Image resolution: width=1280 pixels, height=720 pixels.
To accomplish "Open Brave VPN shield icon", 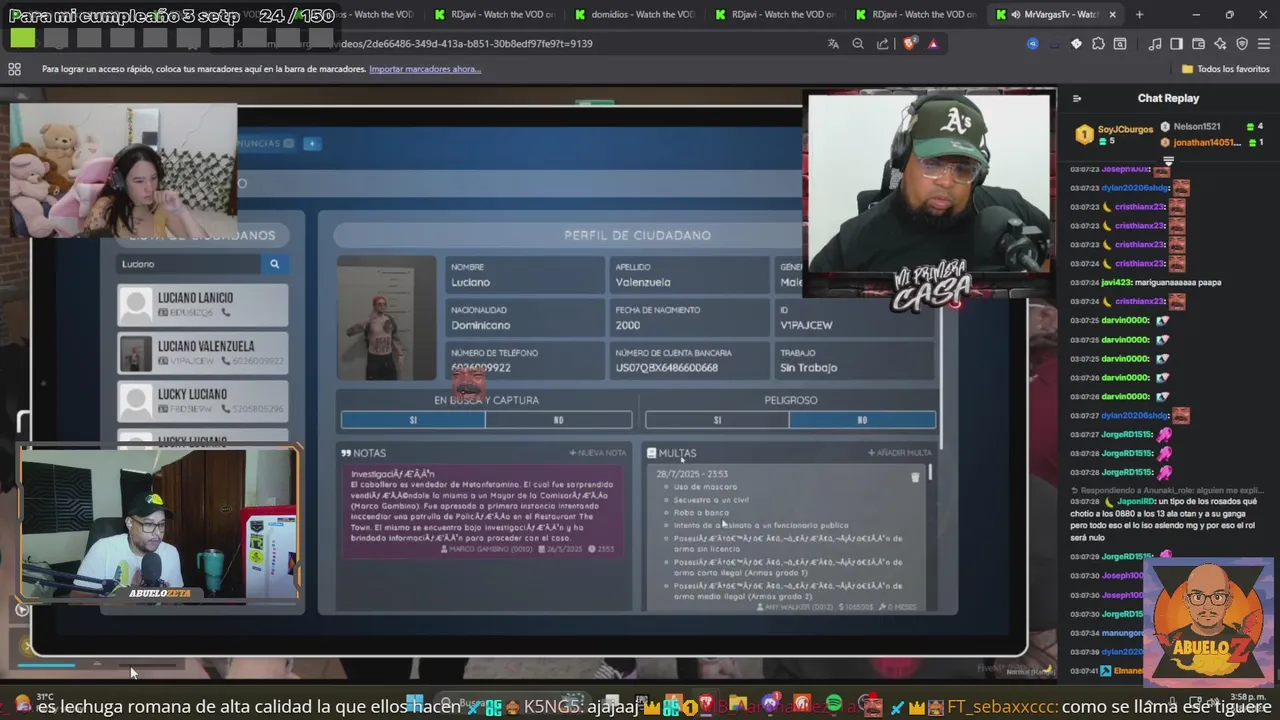I will (x=1242, y=44).
